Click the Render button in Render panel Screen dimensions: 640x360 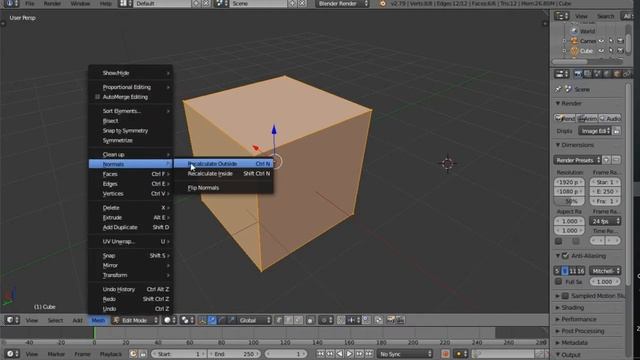[x=565, y=118]
